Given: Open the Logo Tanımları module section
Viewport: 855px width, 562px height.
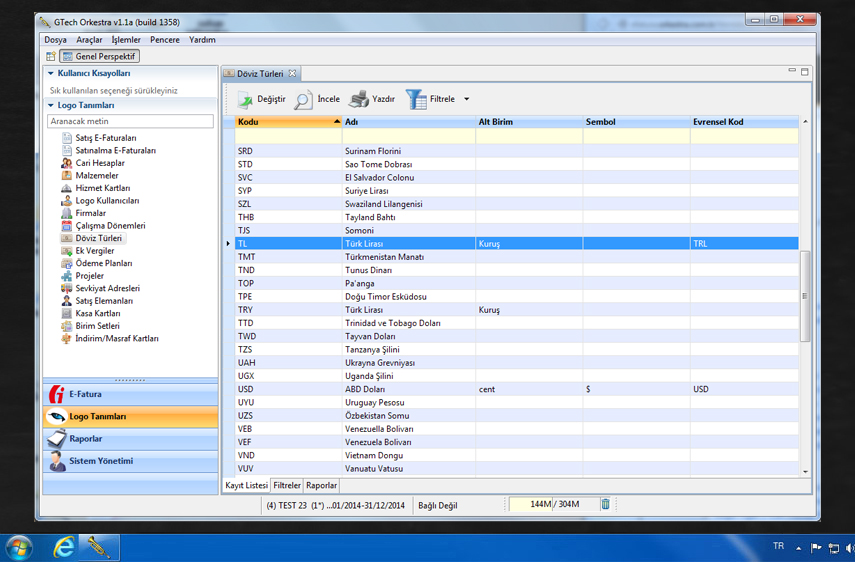Looking at the screenshot, I should (x=130, y=416).
